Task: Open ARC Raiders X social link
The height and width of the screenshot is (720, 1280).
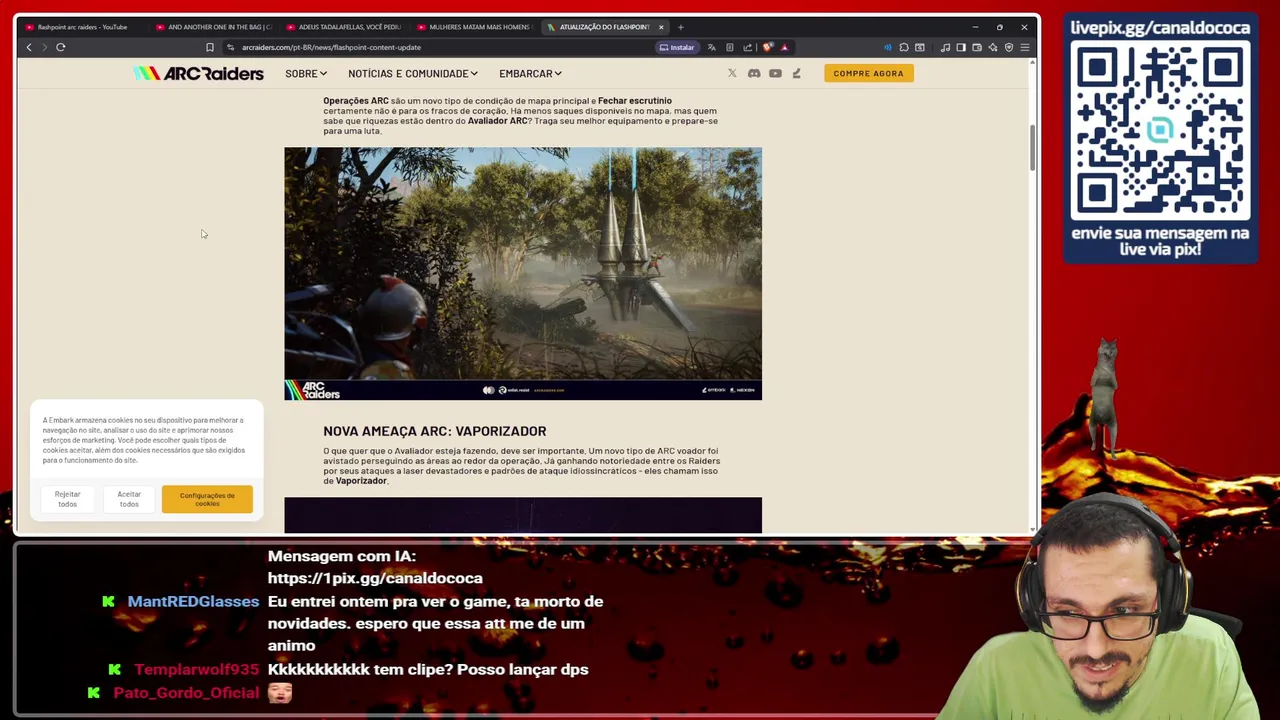Action: (732, 73)
